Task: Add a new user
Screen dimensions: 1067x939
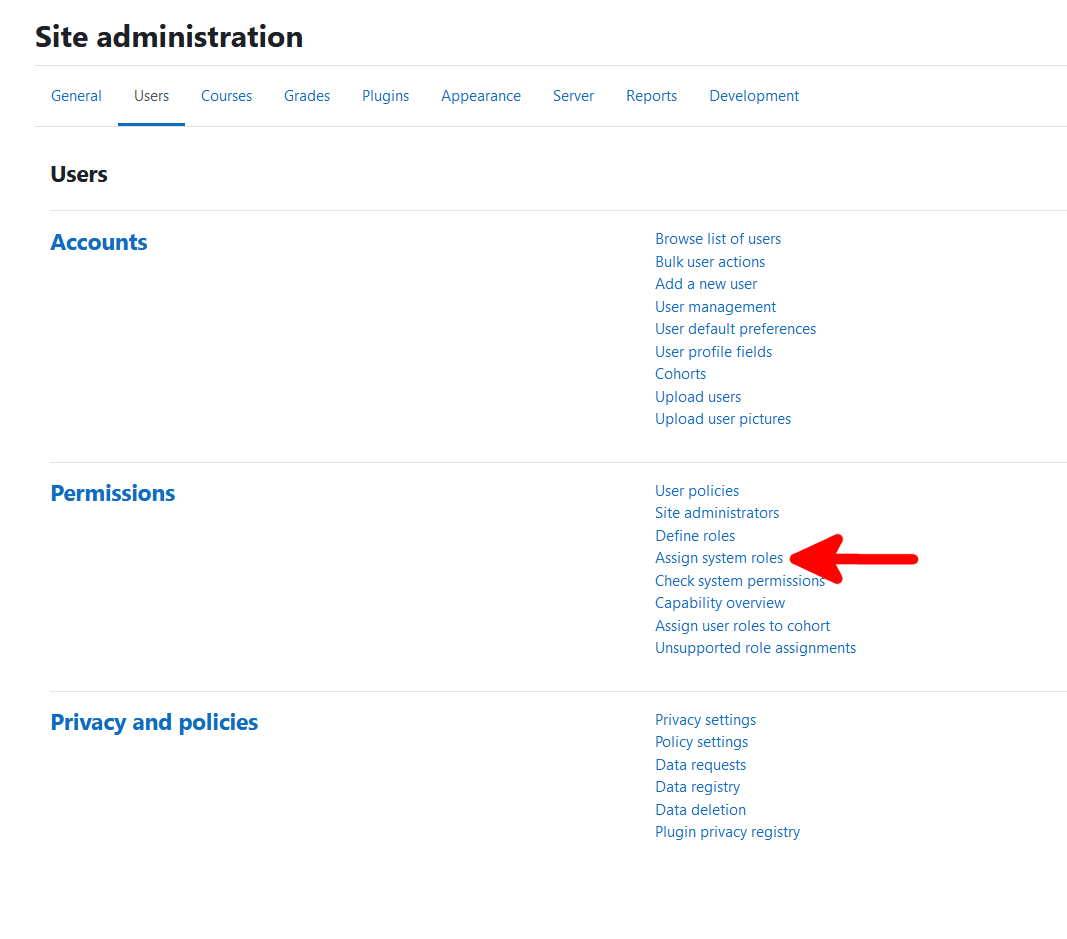Action: (706, 284)
